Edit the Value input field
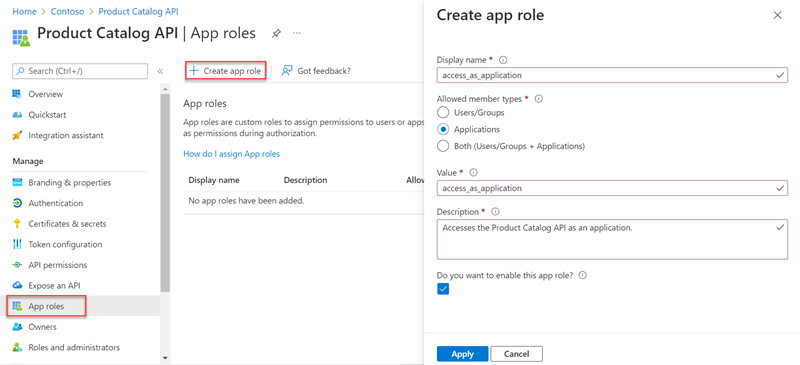The height and width of the screenshot is (365, 800). (612, 188)
